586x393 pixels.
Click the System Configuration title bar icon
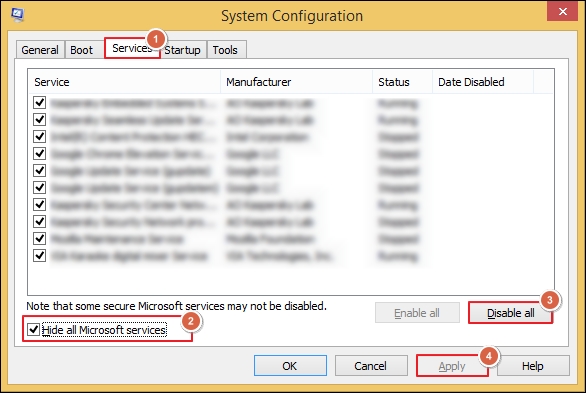click(18, 15)
